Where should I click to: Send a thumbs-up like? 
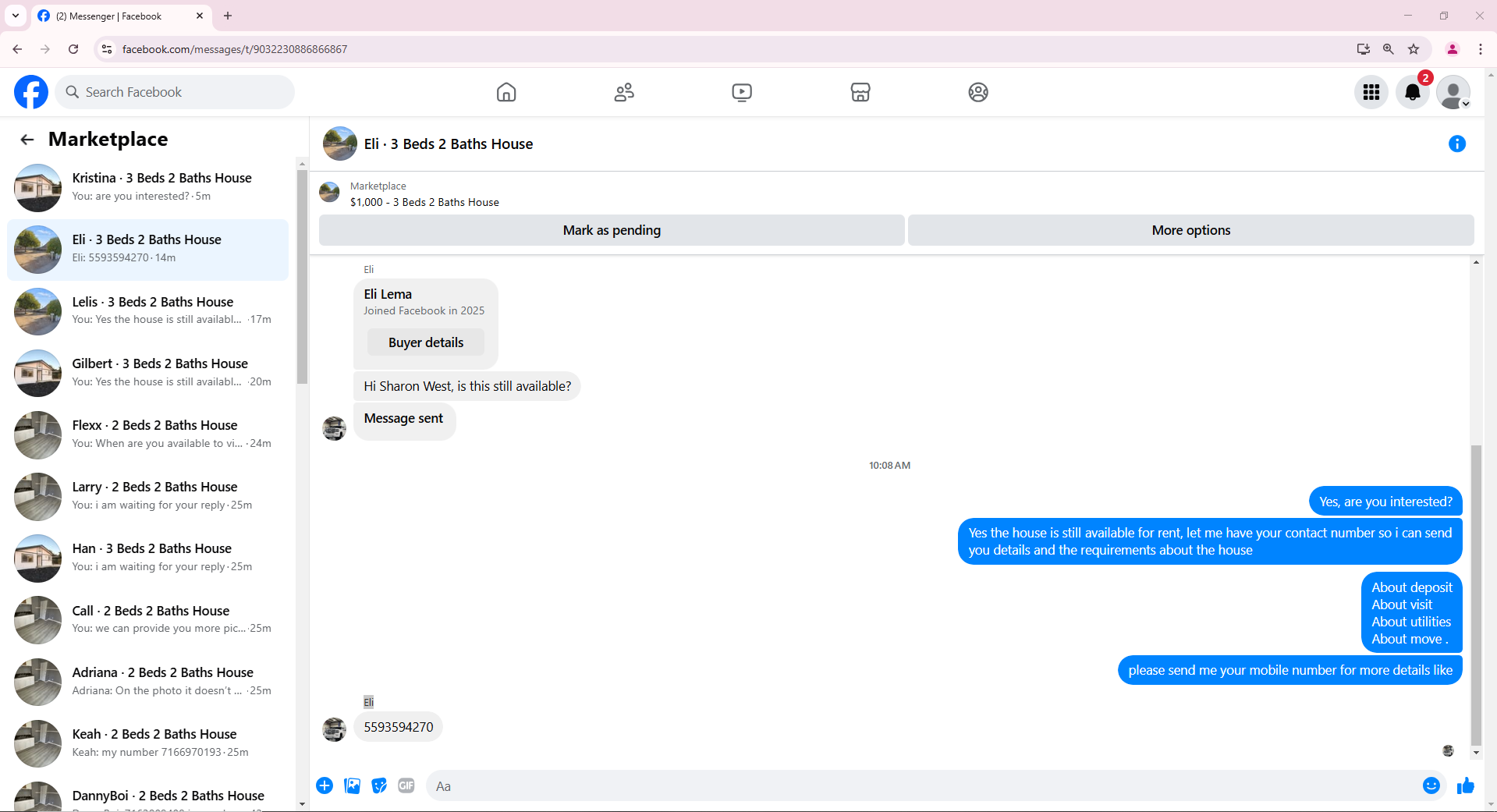coord(1466,785)
